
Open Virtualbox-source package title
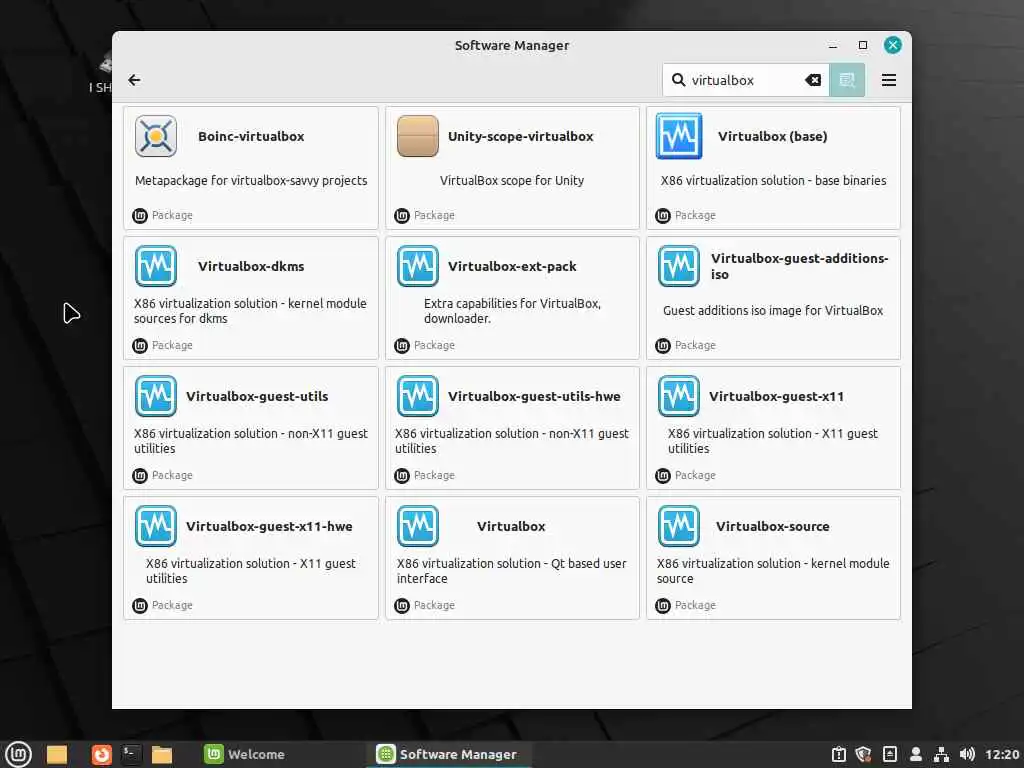pyautogui.click(x=773, y=526)
